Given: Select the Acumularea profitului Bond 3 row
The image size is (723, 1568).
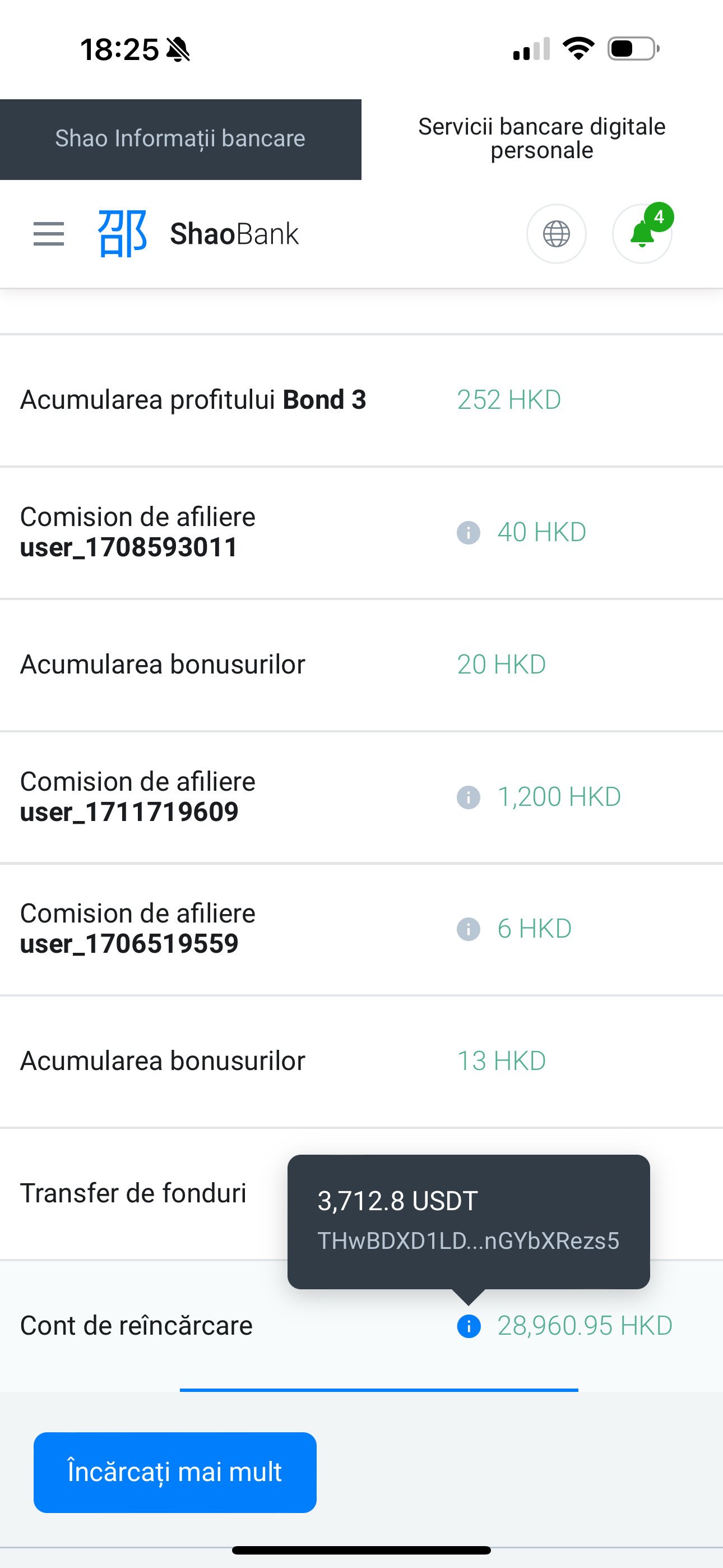Looking at the screenshot, I should click(x=193, y=400).
